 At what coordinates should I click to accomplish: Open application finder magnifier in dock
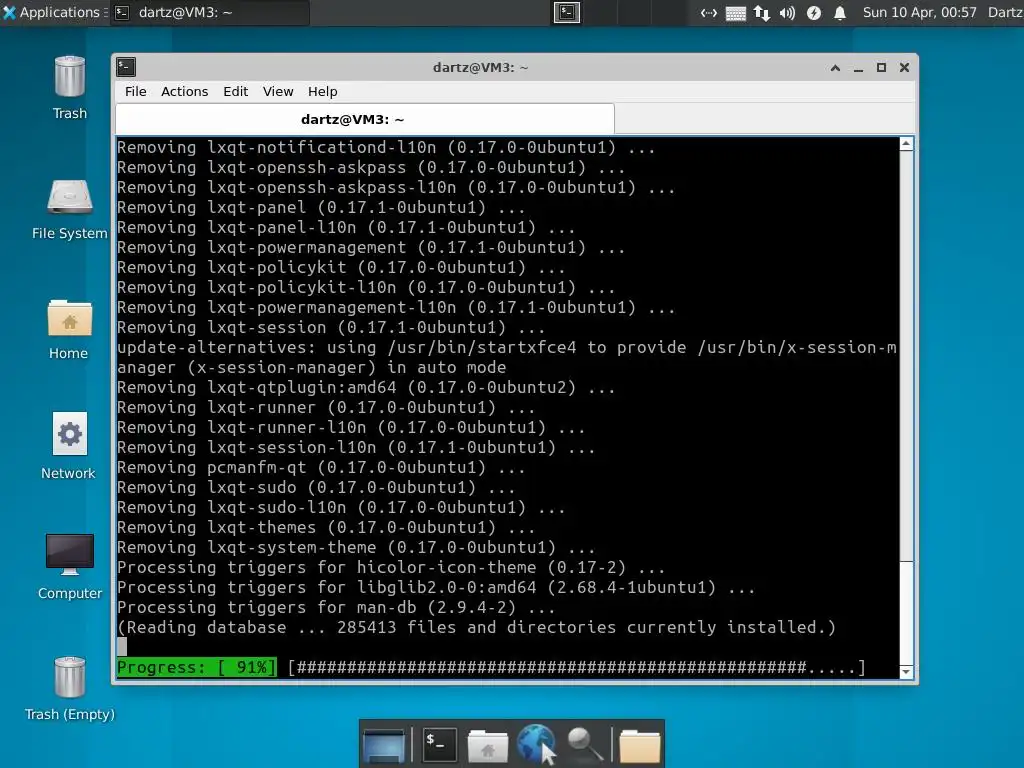pyautogui.click(x=584, y=744)
